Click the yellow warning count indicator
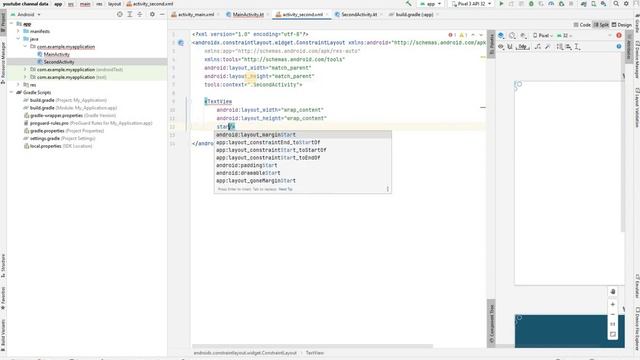Viewport: 640px width, 360px height. 463,35
